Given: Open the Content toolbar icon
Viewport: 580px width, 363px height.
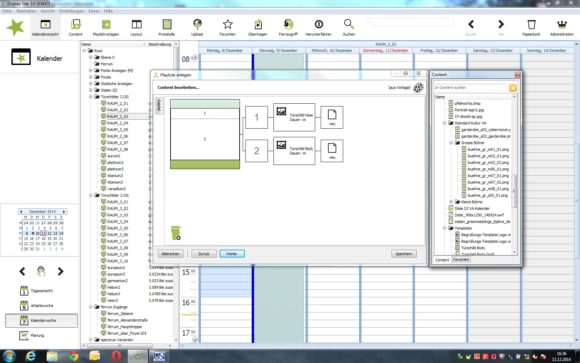Looking at the screenshot, I should [75, 27].
